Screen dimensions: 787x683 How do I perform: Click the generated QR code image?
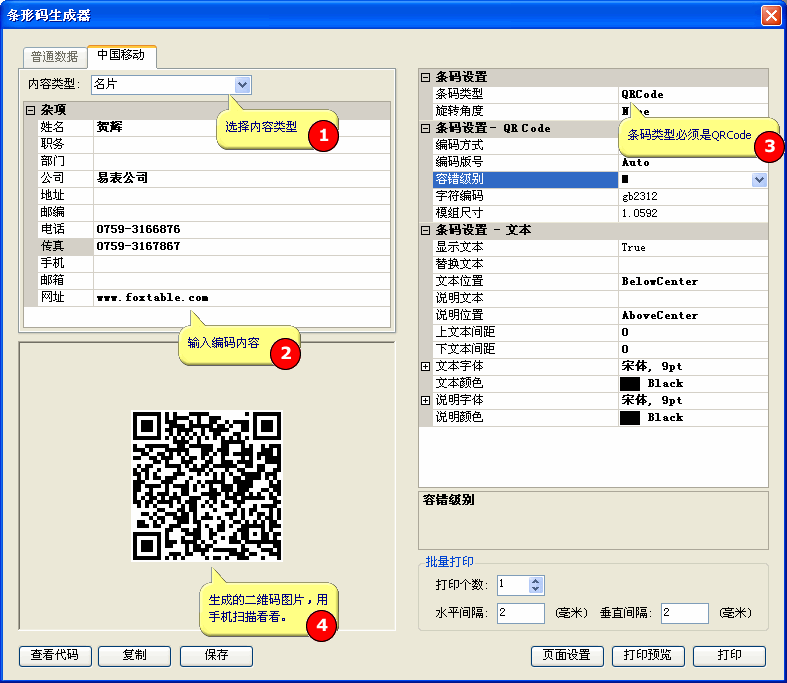[207, 486]
